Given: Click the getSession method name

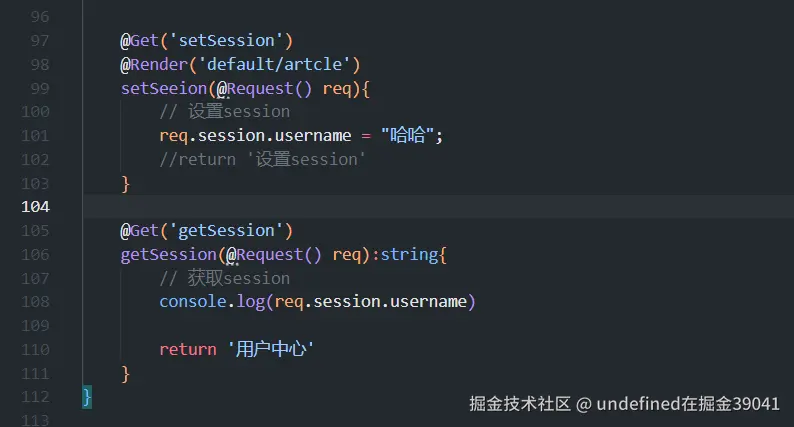Looking at the screenshot, I should tap(169, 254).
